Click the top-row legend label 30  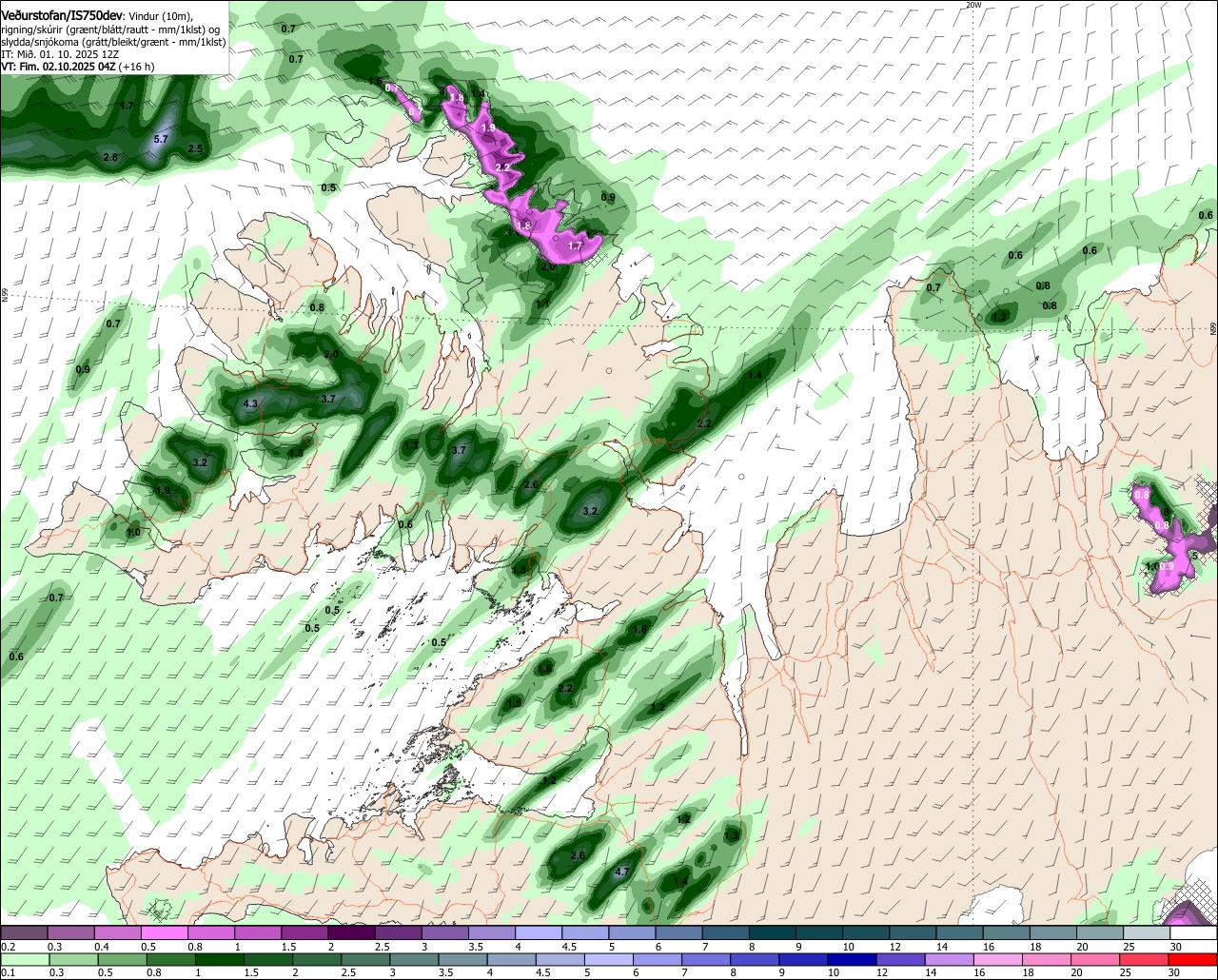pyautogui.click(x=1176, y=947)
